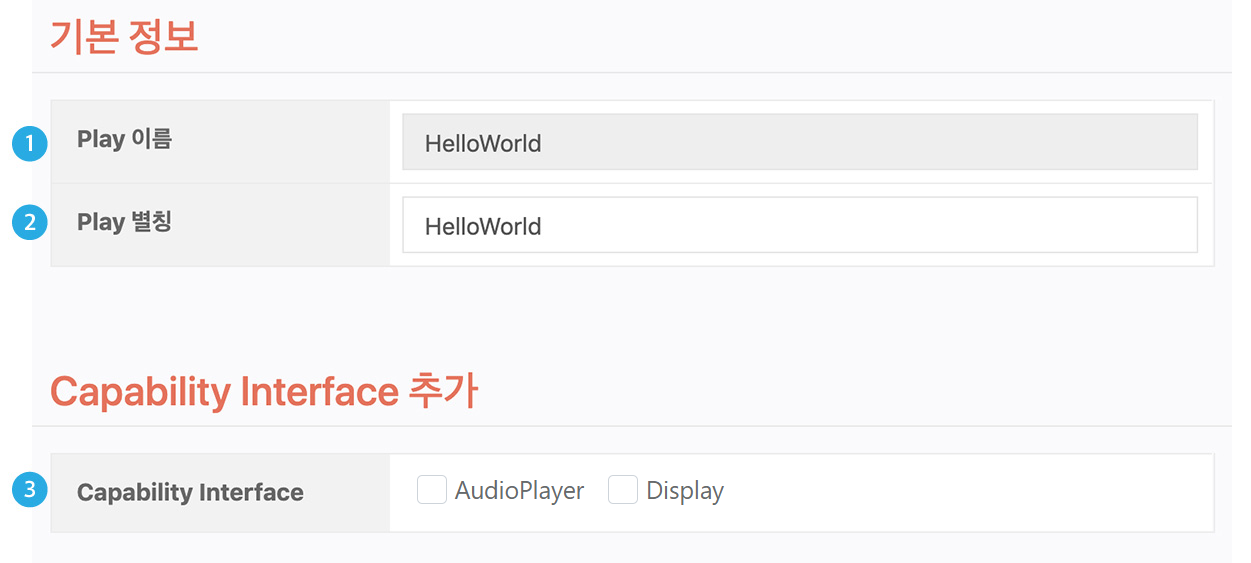Click the Play 별칭 row label

tap(125, 222)
